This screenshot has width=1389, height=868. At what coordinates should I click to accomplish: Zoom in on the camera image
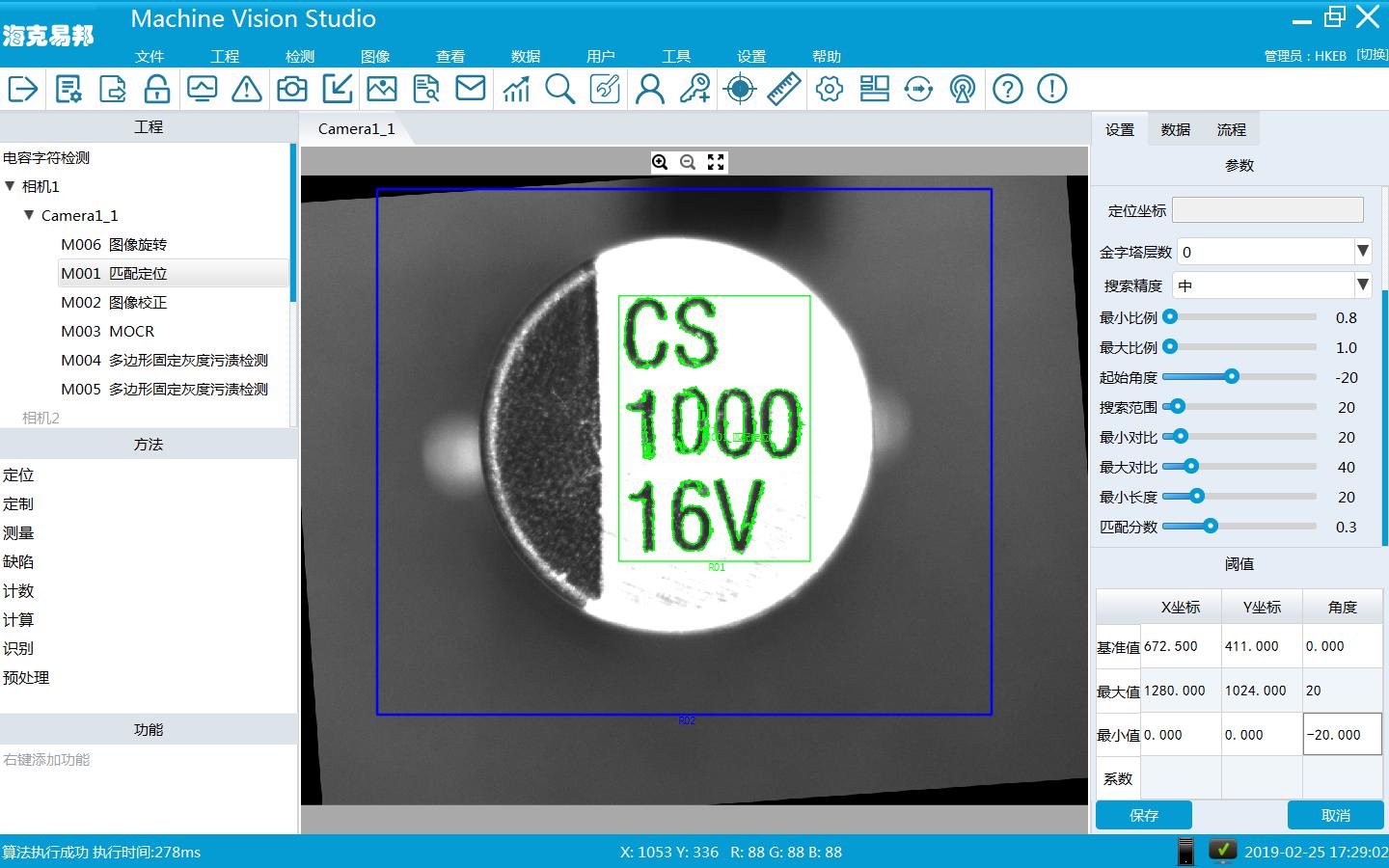point(660,162)
